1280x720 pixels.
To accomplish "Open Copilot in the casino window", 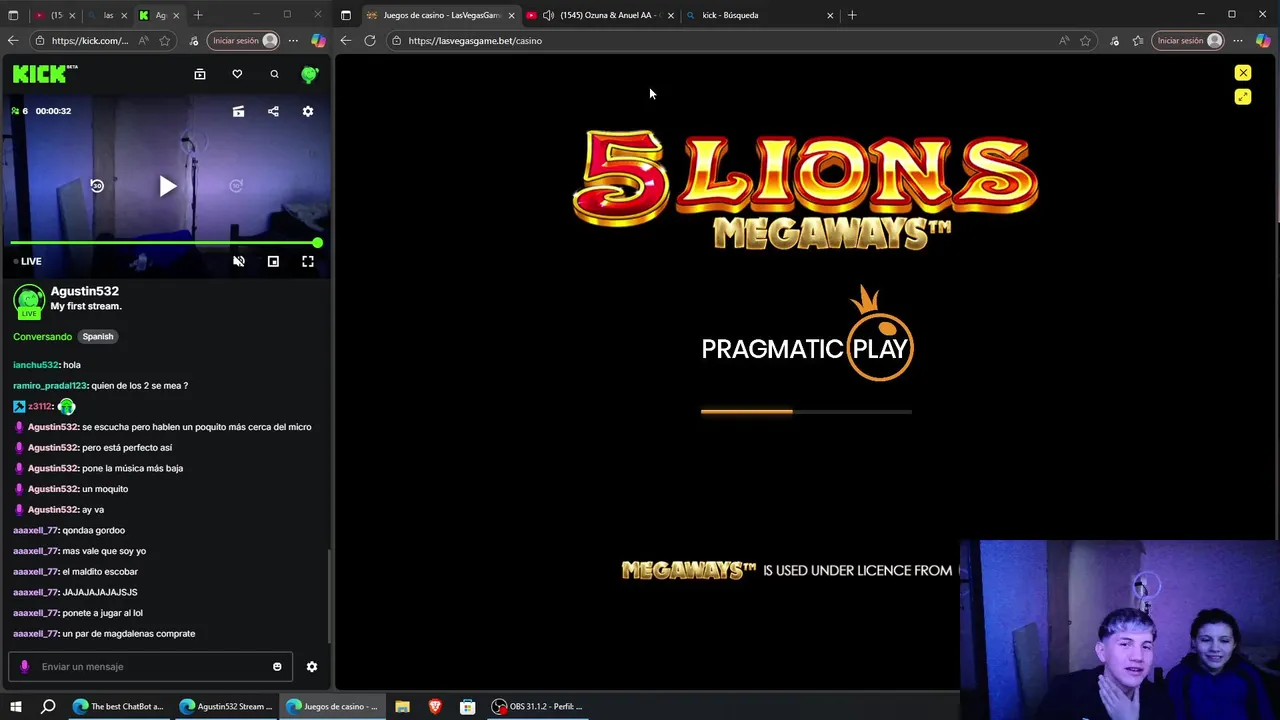I will (x=1263, y=41).
